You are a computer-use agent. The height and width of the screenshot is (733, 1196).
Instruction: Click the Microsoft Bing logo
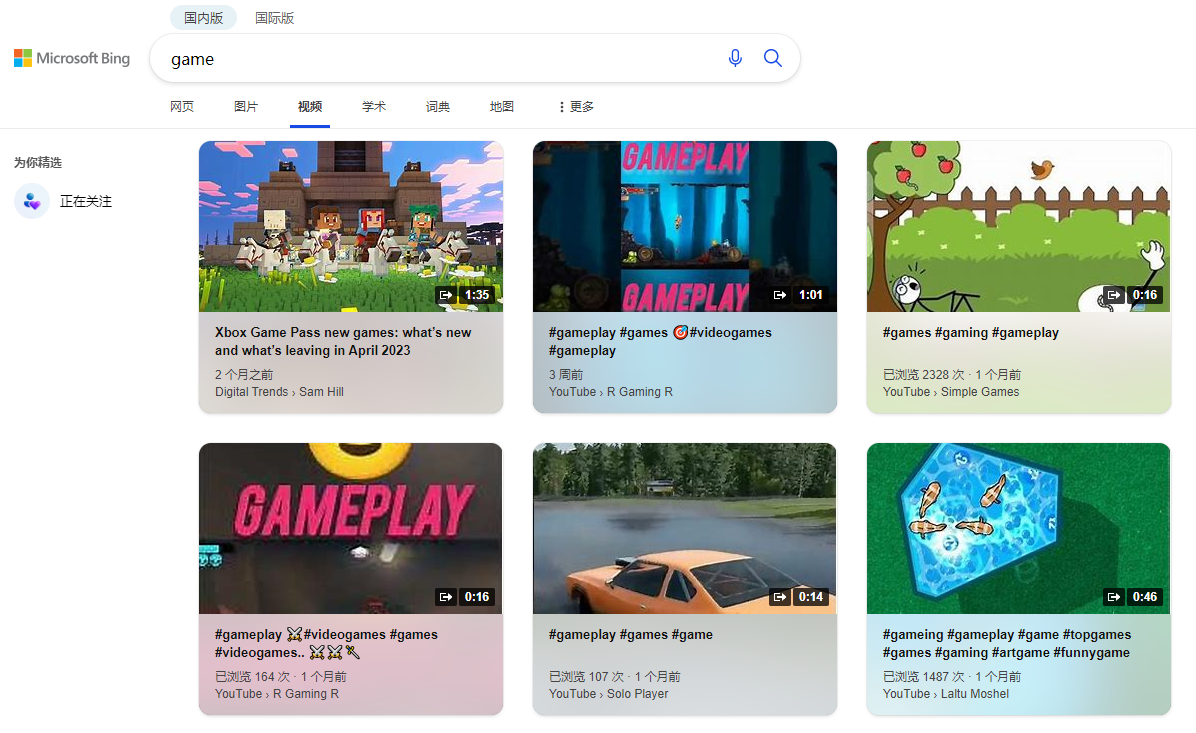[x=72, y=58]
